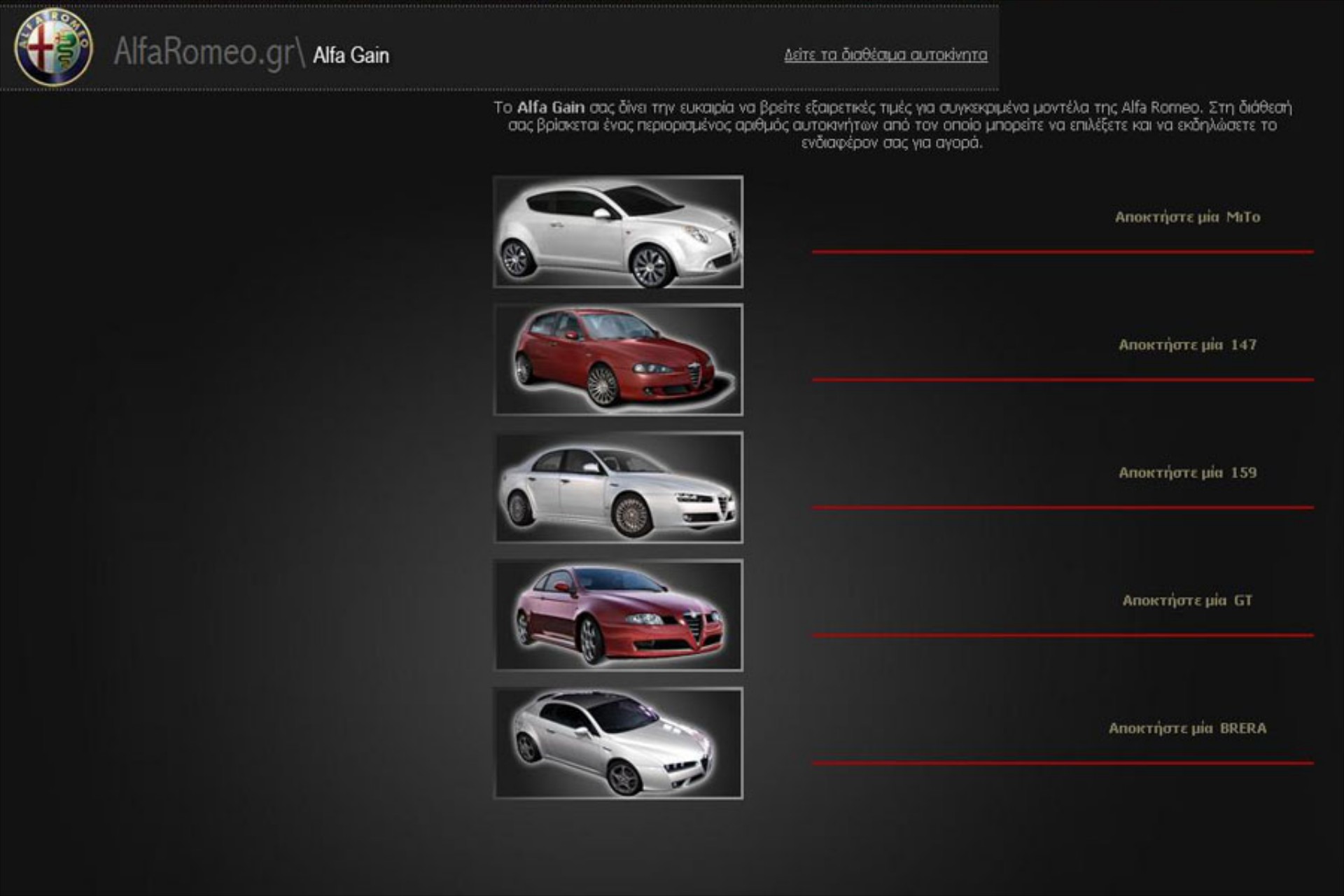Click 'Αποκτήστε μία MiTo' link
Image resolution: width=1344 pixels, height=896 pixels.
(x=1187, y=217)
